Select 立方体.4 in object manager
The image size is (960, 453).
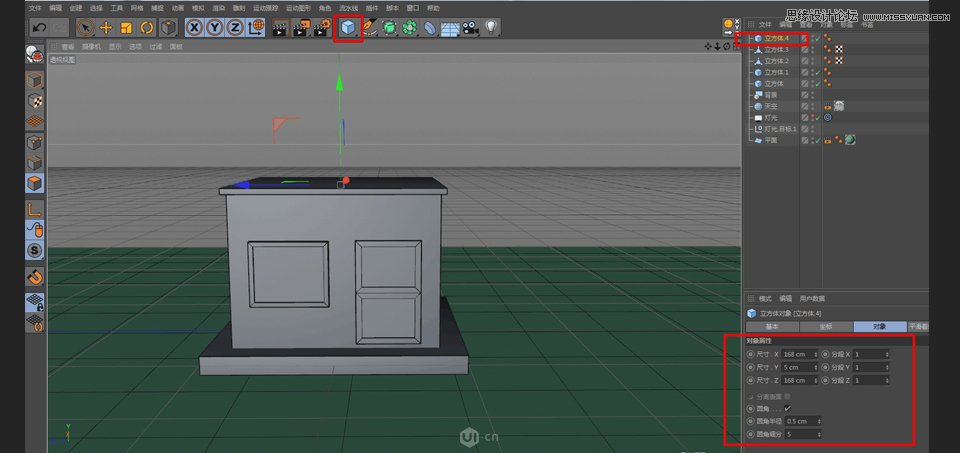(776, 39)
